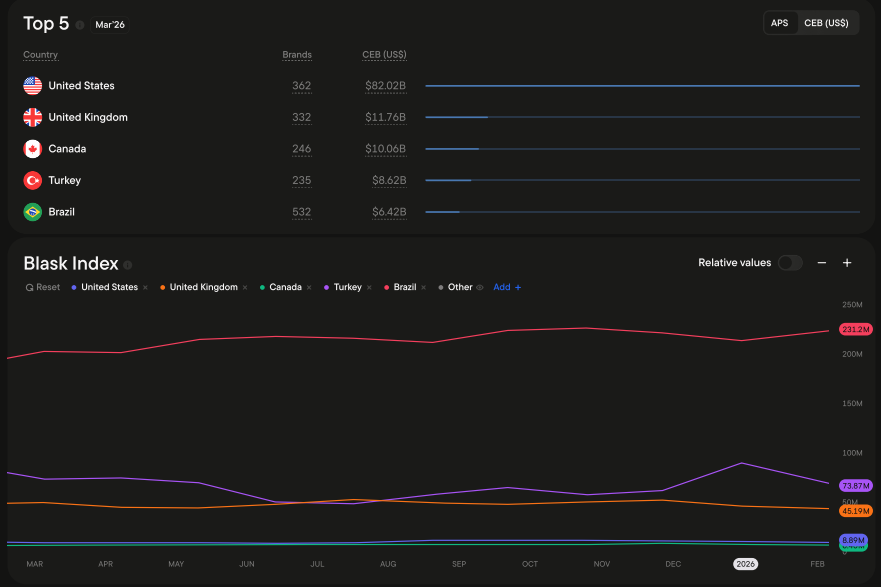The height and width of the screenshot is (587, 881).
Task: Click the Brazil CEB progress bar
Action: point(643,212)
